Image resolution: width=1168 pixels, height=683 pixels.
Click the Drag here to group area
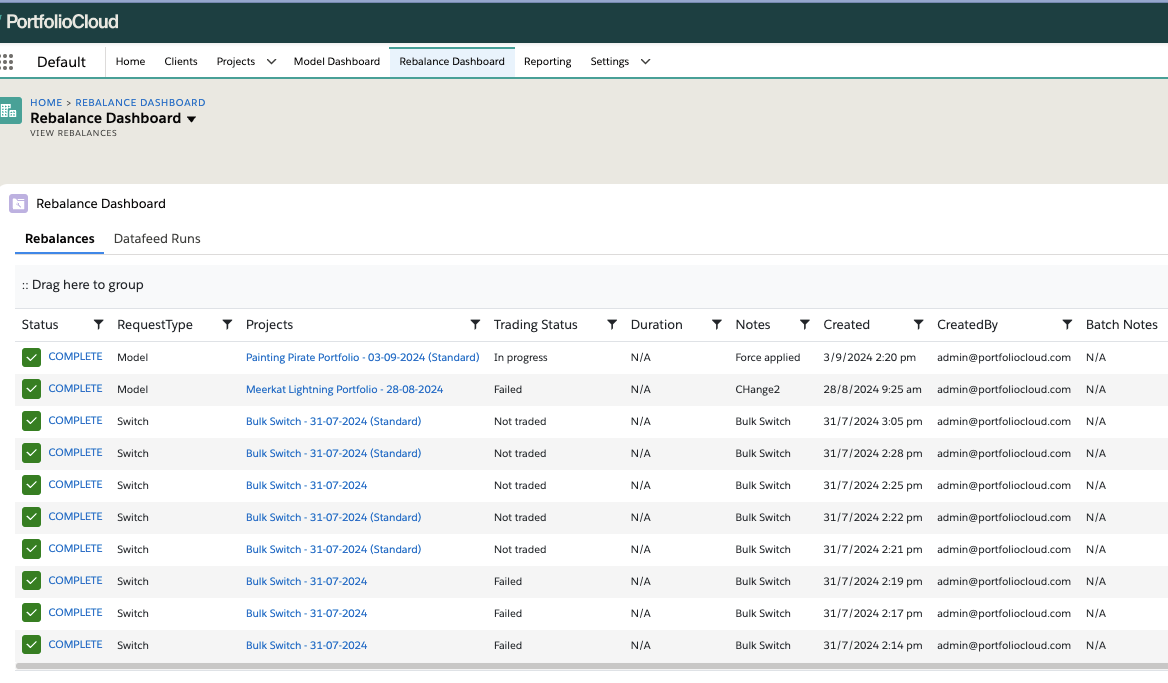(84, 284)
